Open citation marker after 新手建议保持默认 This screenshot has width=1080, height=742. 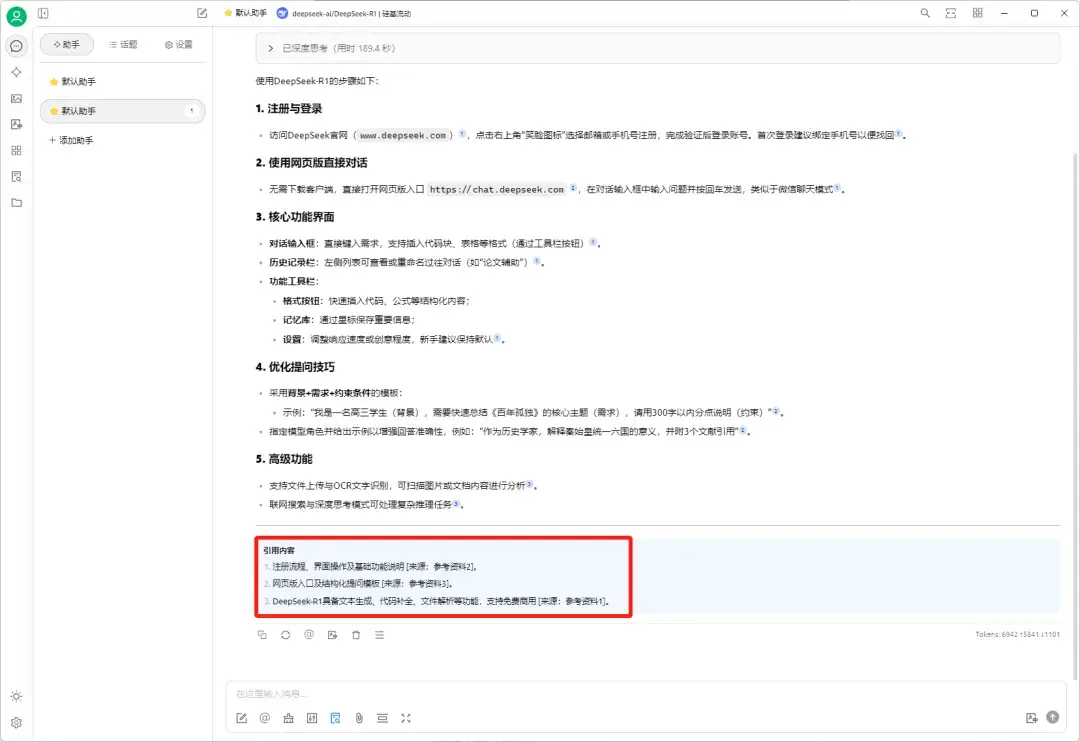(x=497, y=338)
